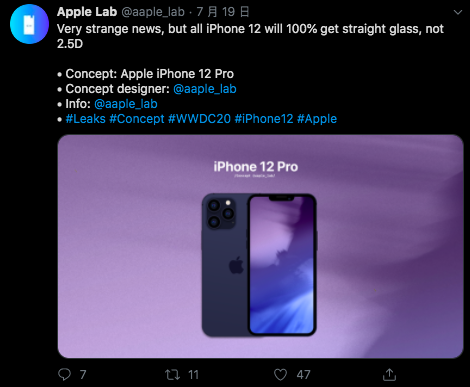470x387 pixels.
Task: Open the #Concept hashtag
Action: [137, 119]
